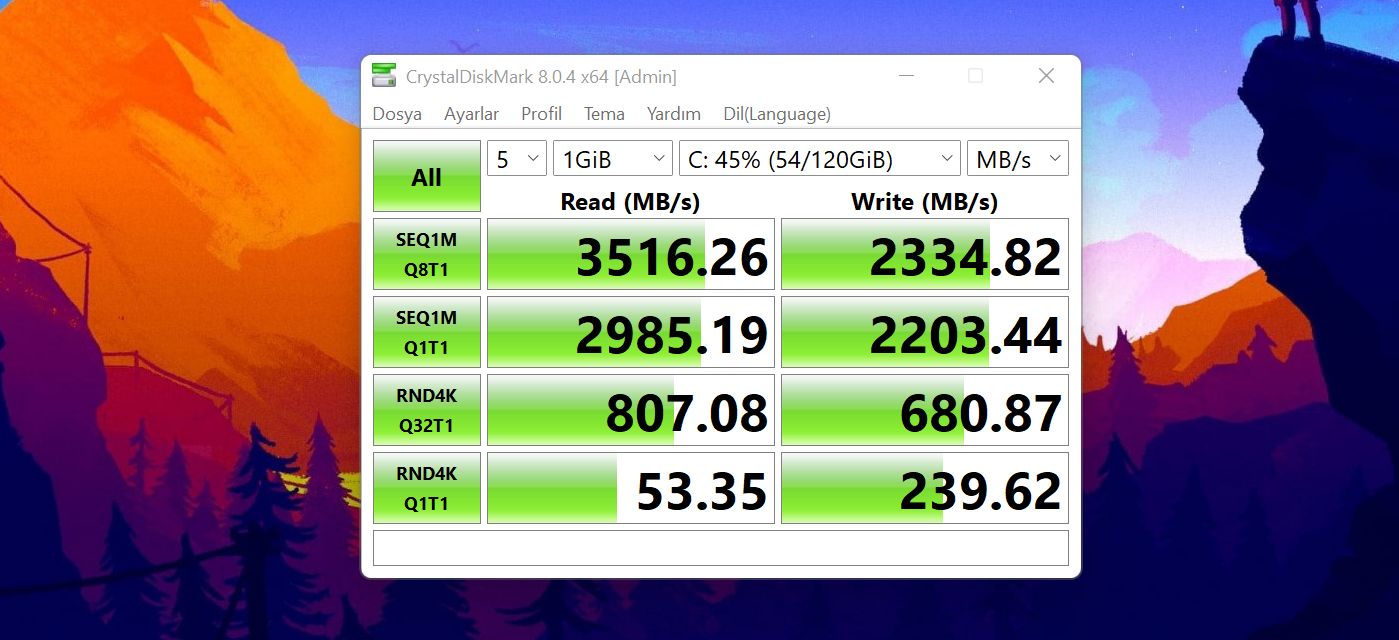The height and width of the screenshot is (640, 1399).
Task: Click the 239.62 random write result
Action: click(925, 488)
